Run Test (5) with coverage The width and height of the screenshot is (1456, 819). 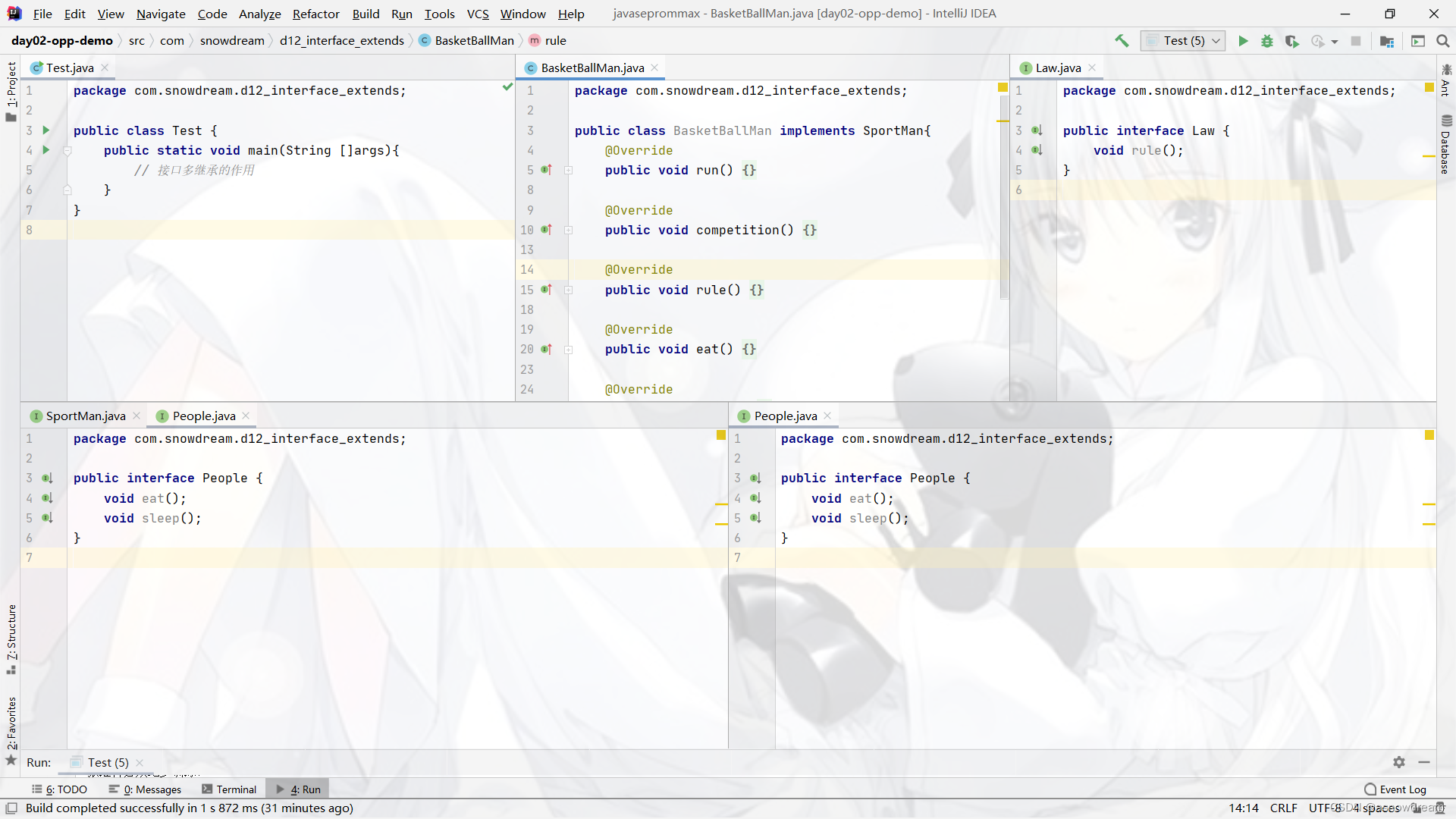pyautogui.click(x=1292, y=41)
